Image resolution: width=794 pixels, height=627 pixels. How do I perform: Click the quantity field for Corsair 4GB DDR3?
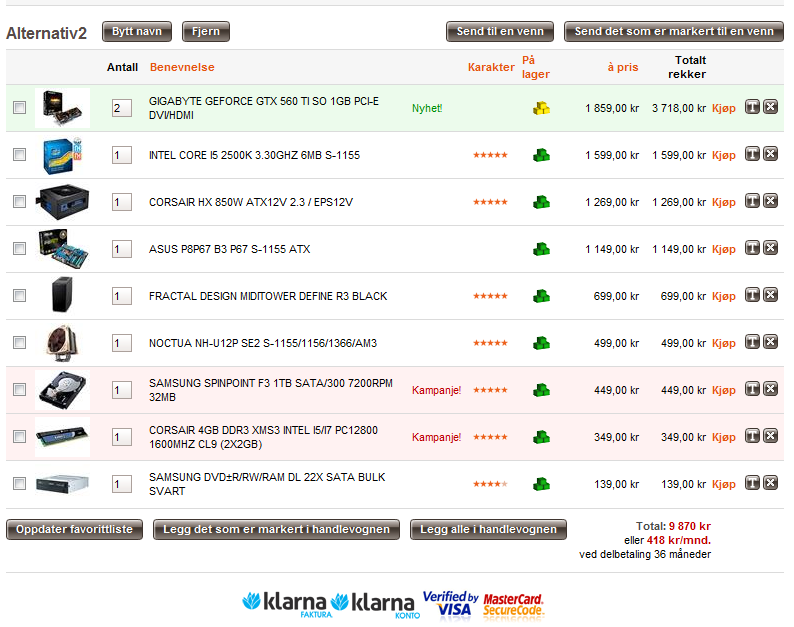pyautogui.click(x=122, y=437)
